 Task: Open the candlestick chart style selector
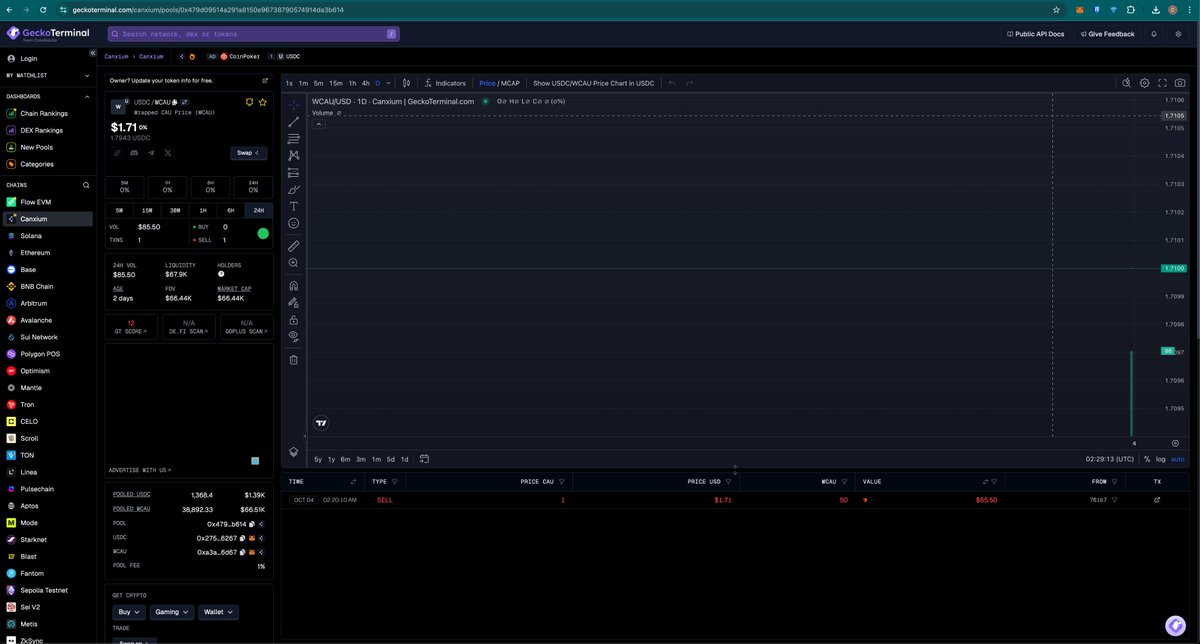tap(407, 83)
